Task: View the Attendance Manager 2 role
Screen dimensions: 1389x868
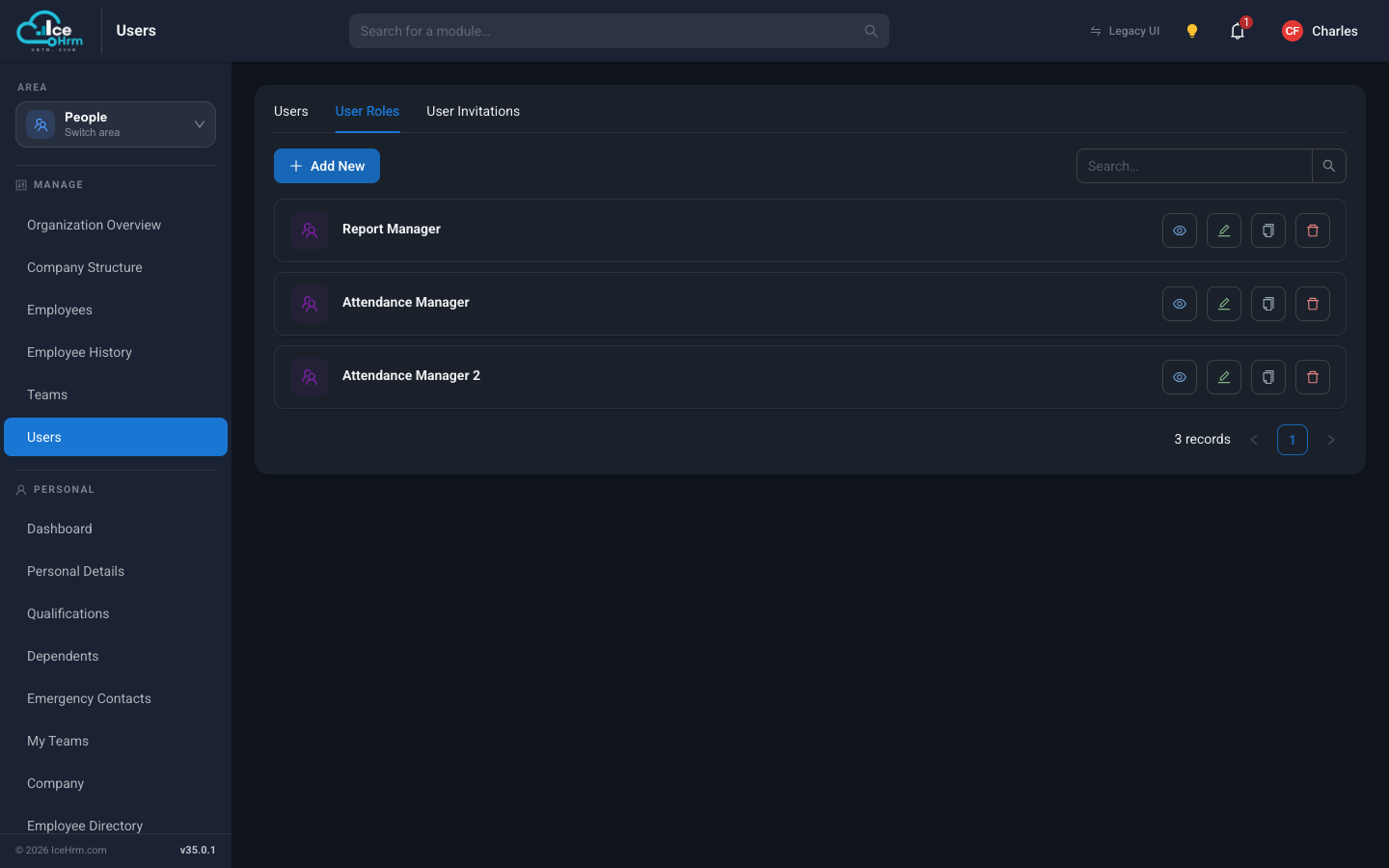Action: pyautogui.click(x=1180, y=377)
